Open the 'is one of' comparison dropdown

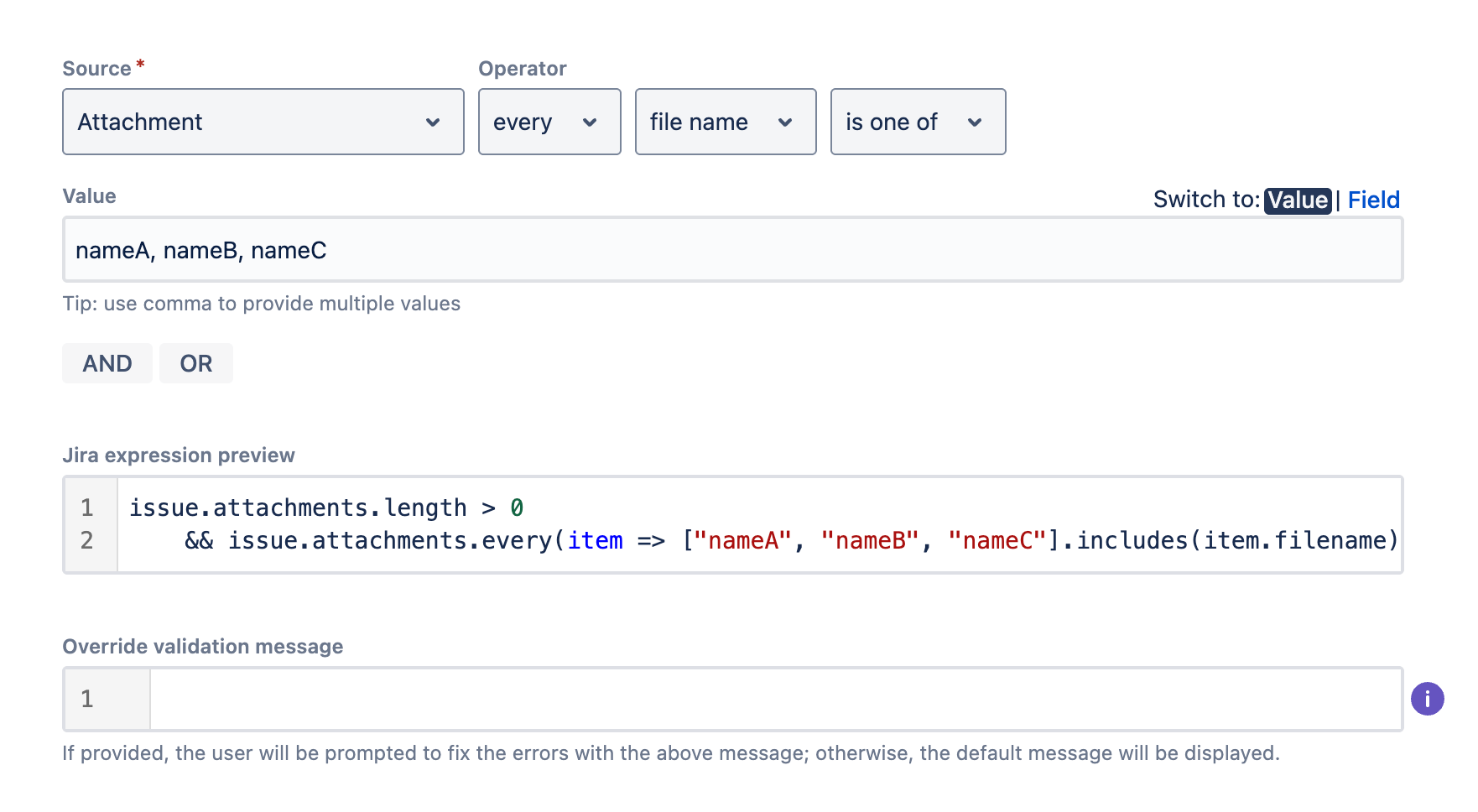pos(918,122)
